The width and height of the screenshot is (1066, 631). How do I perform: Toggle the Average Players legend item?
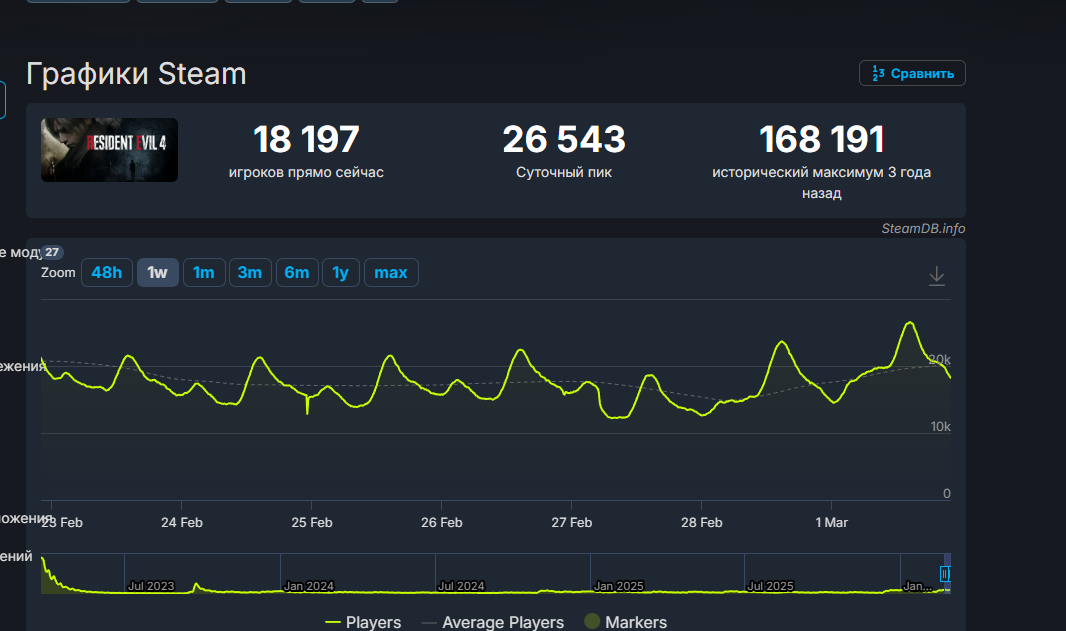coord(493,621)
